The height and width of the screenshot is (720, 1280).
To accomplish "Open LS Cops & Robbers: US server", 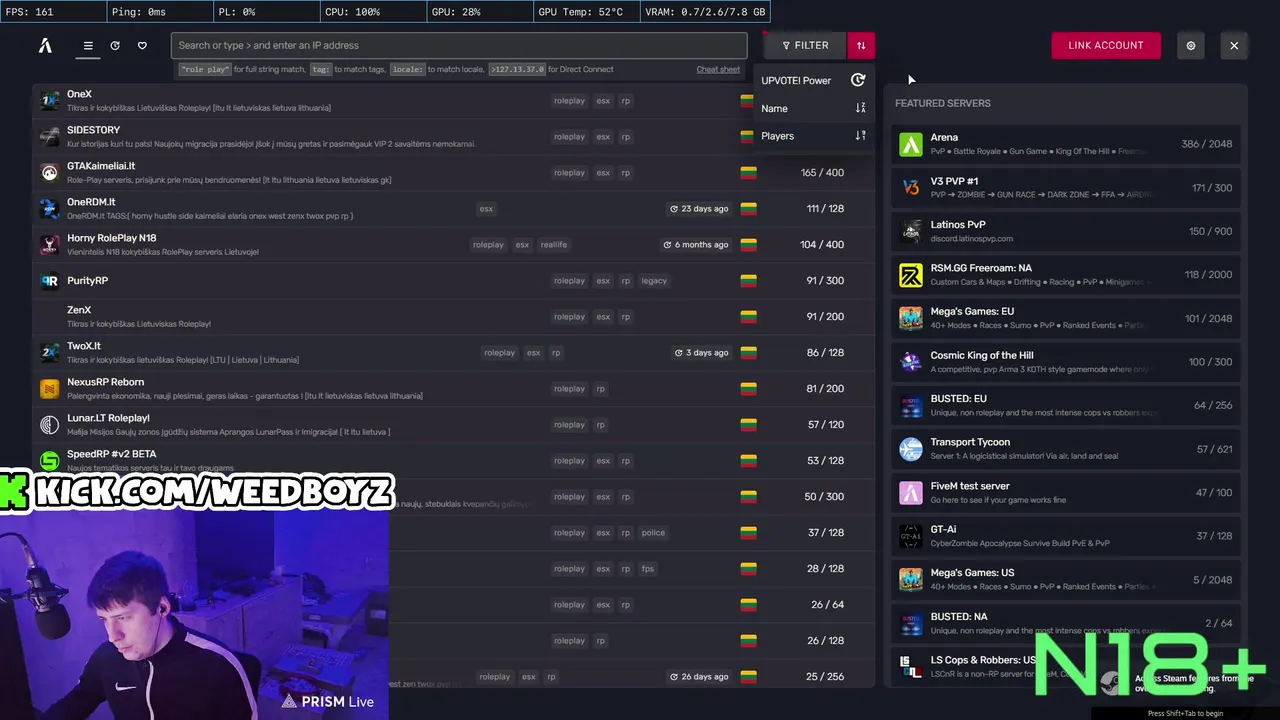I will click(1066, 666).
